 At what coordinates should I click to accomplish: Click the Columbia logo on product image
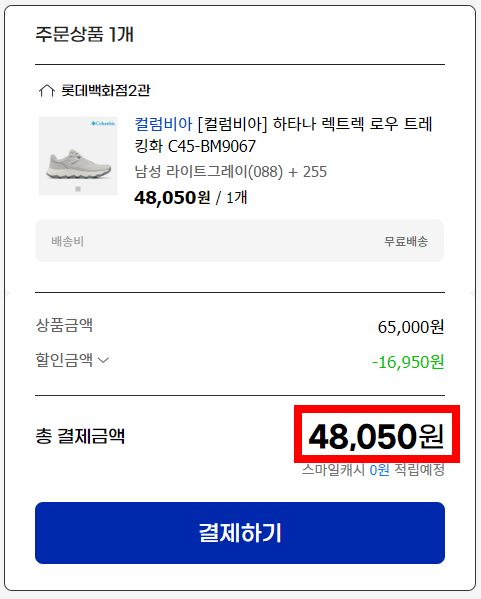(103, 123)
